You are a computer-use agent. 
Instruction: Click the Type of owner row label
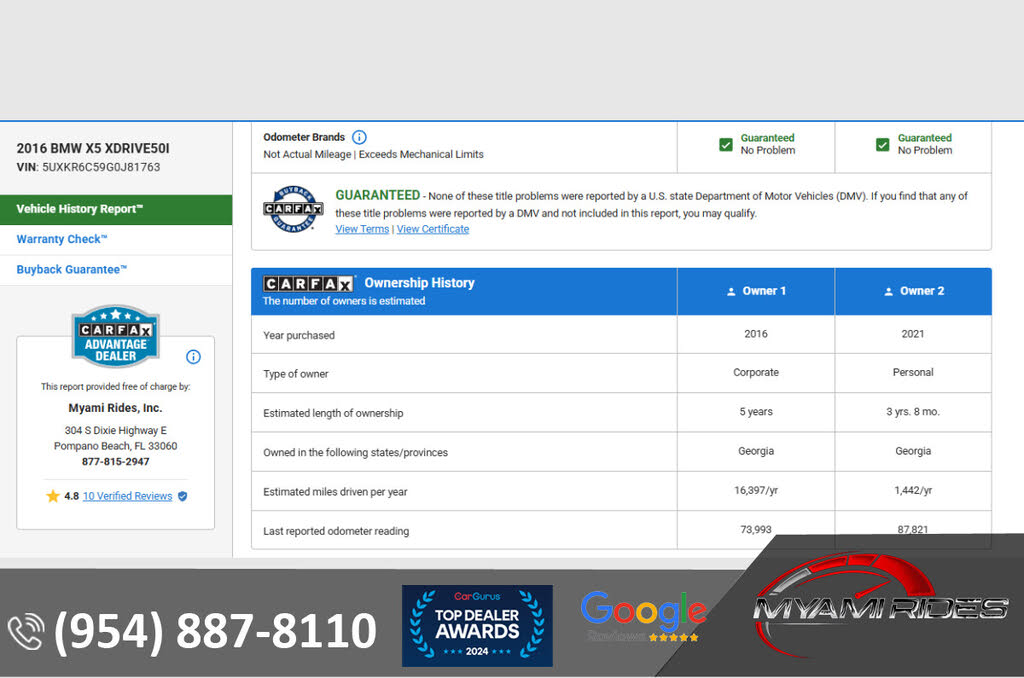click(296, 374)
